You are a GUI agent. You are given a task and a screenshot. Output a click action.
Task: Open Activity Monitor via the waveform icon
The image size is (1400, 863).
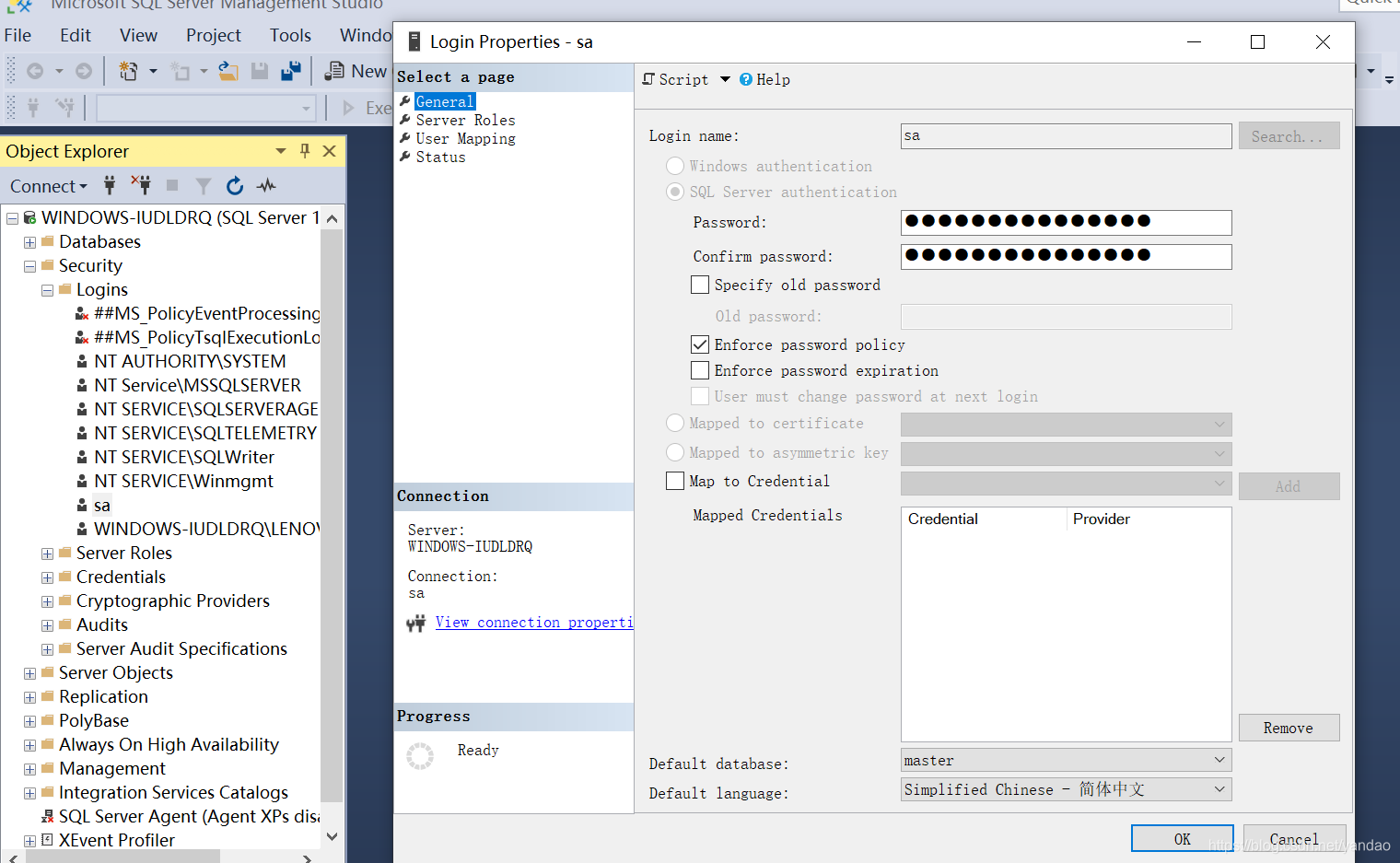tap(266, 186)
